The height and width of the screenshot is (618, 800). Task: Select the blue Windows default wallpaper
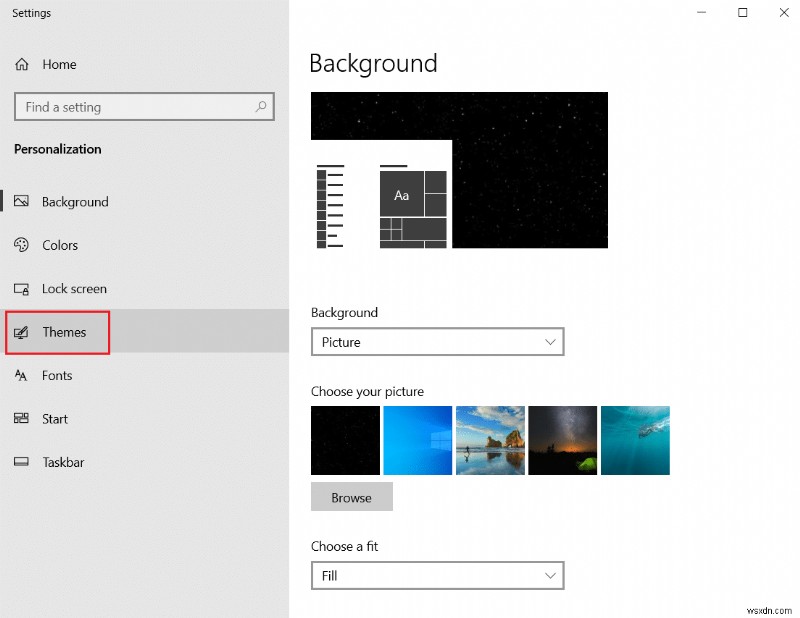pos(417,439)
